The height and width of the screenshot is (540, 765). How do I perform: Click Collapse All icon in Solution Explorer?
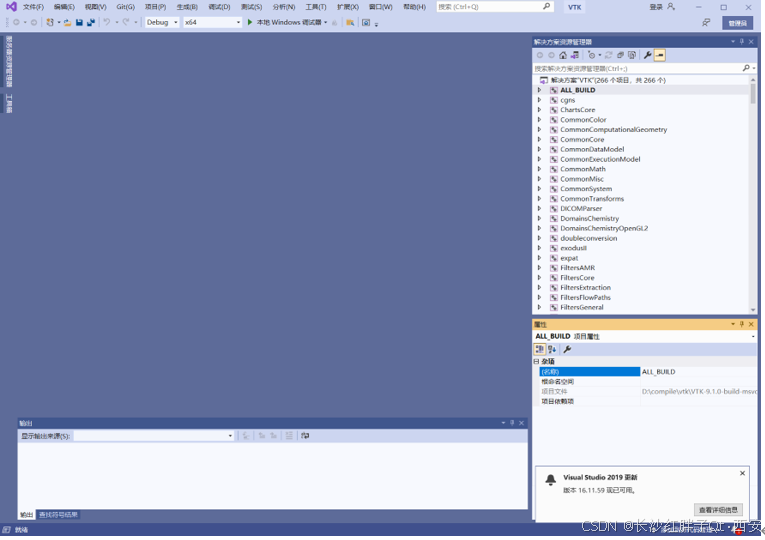pos(620,55)
